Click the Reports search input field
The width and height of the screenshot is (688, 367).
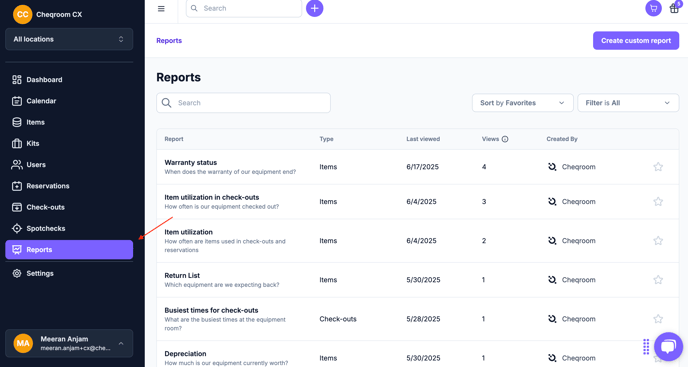[243, 103]
